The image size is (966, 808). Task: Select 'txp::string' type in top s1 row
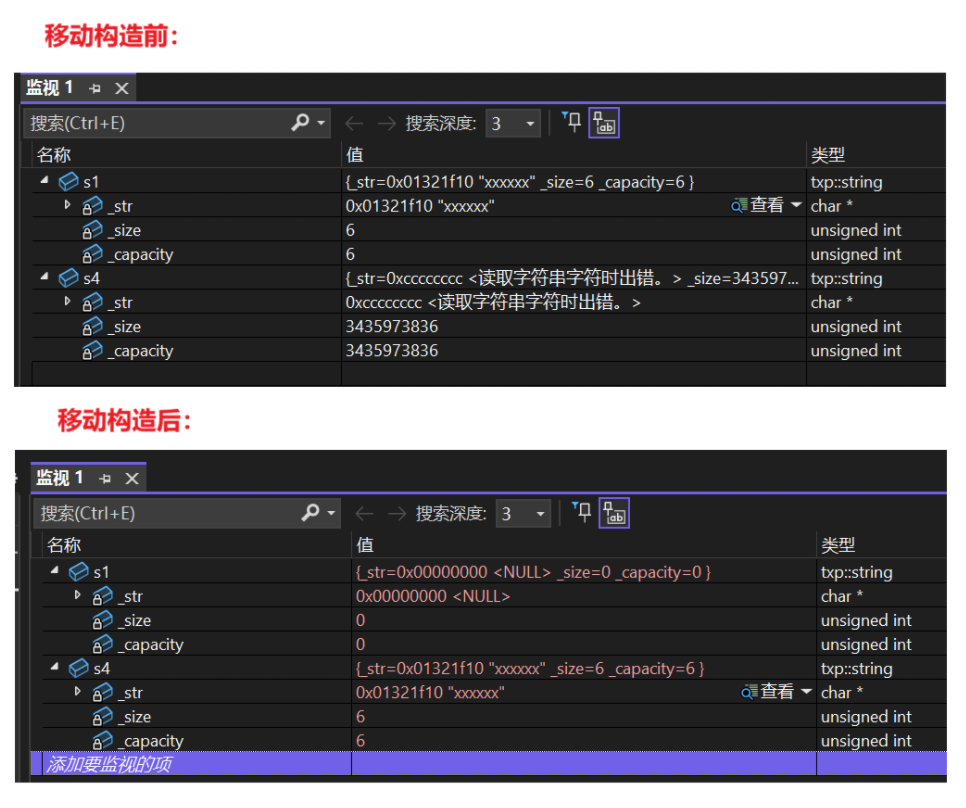tap(846, 182)
